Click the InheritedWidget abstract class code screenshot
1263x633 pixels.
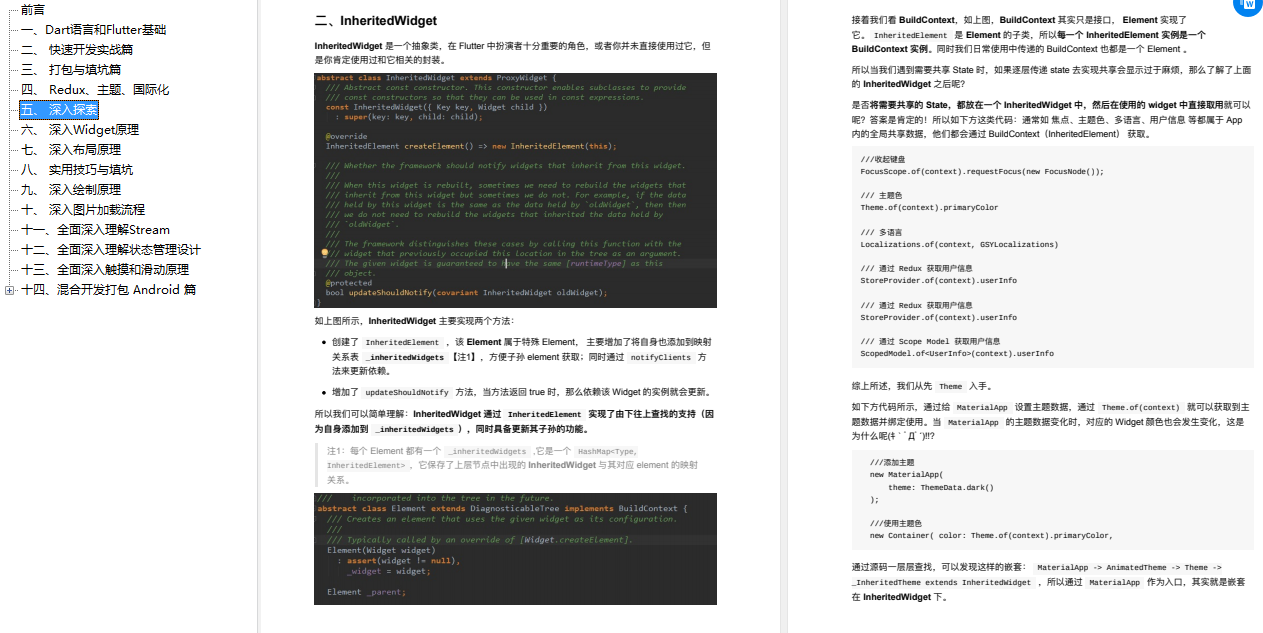pos(515,190)
